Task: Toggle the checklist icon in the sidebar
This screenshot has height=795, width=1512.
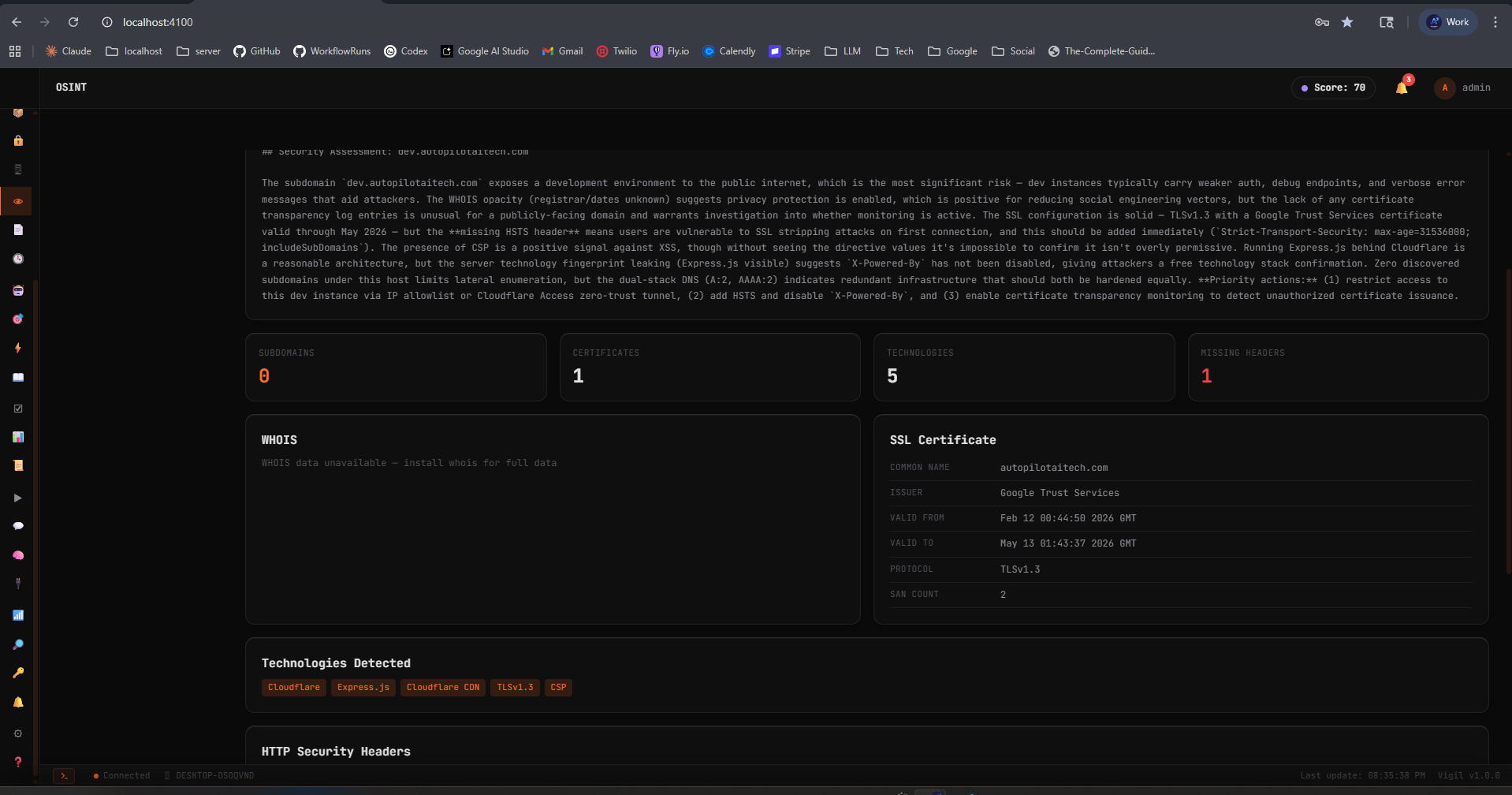Action: [17, 408]
